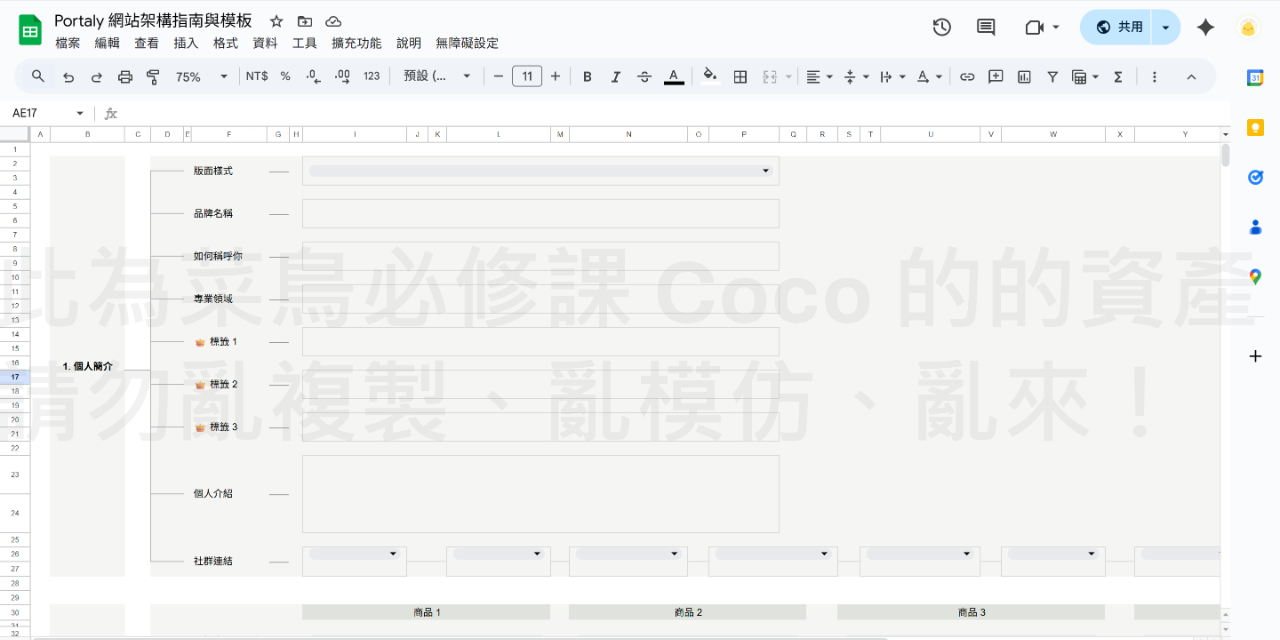View cloud save status

[333, 21]
